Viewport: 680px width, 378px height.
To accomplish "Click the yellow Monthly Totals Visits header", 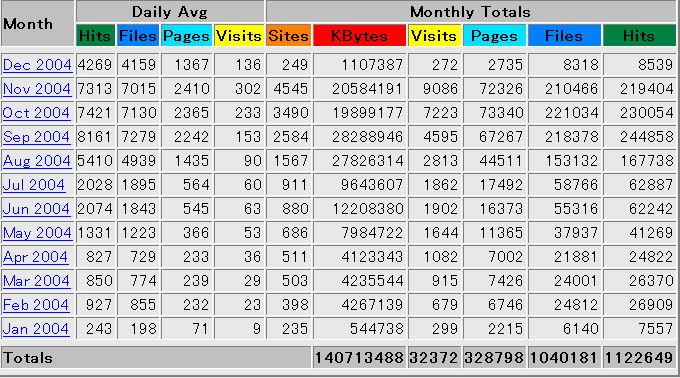I will 435,36.
